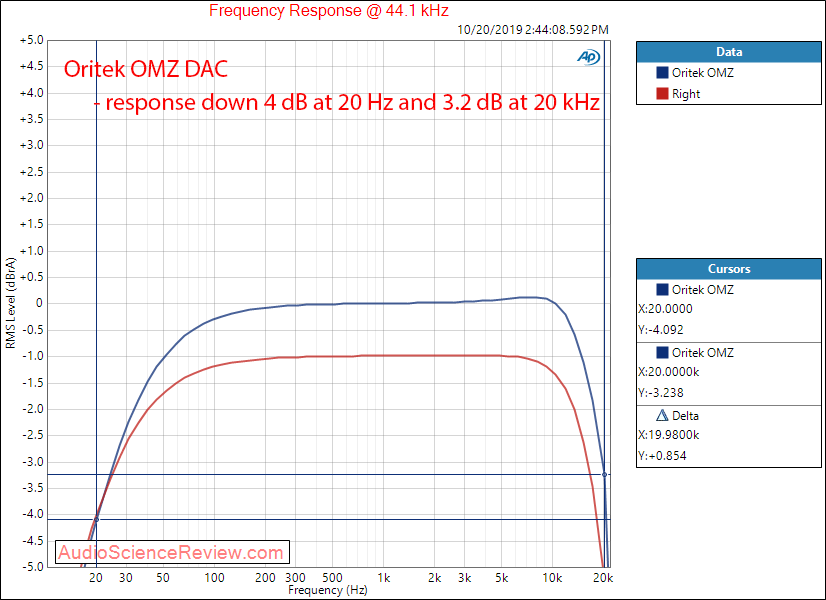Click the +2.5 label on the level axis
This screenshot has height=600, width=826.
click(32, 172)
